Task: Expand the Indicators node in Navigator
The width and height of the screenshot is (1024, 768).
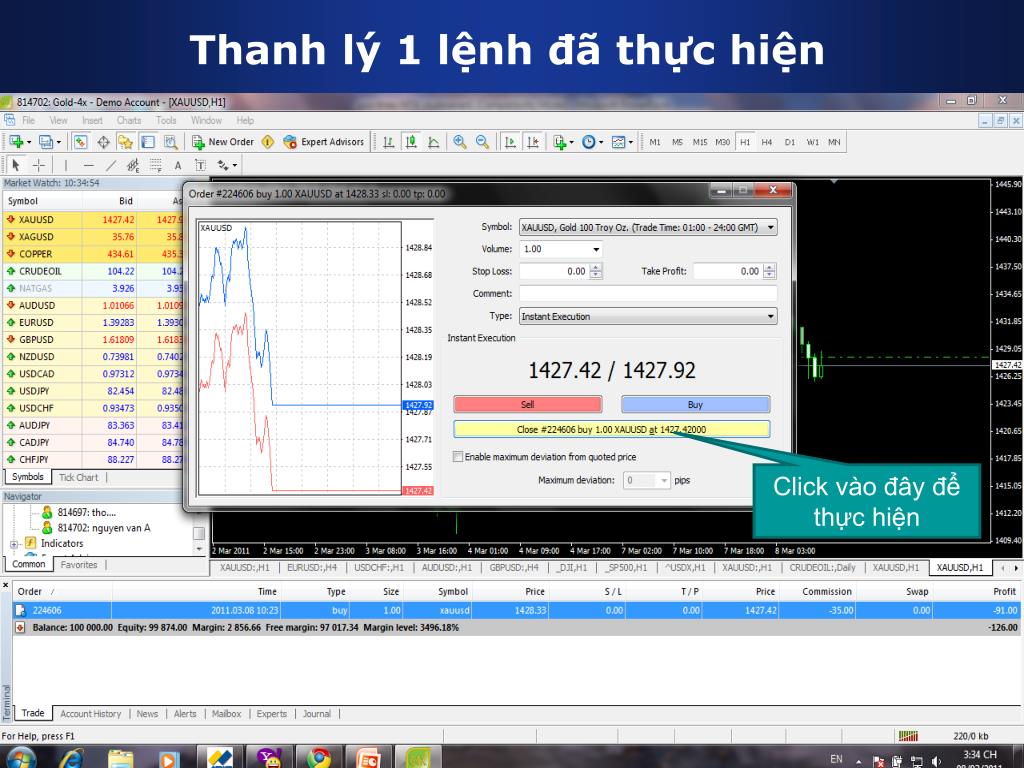Action: point(14,544)
